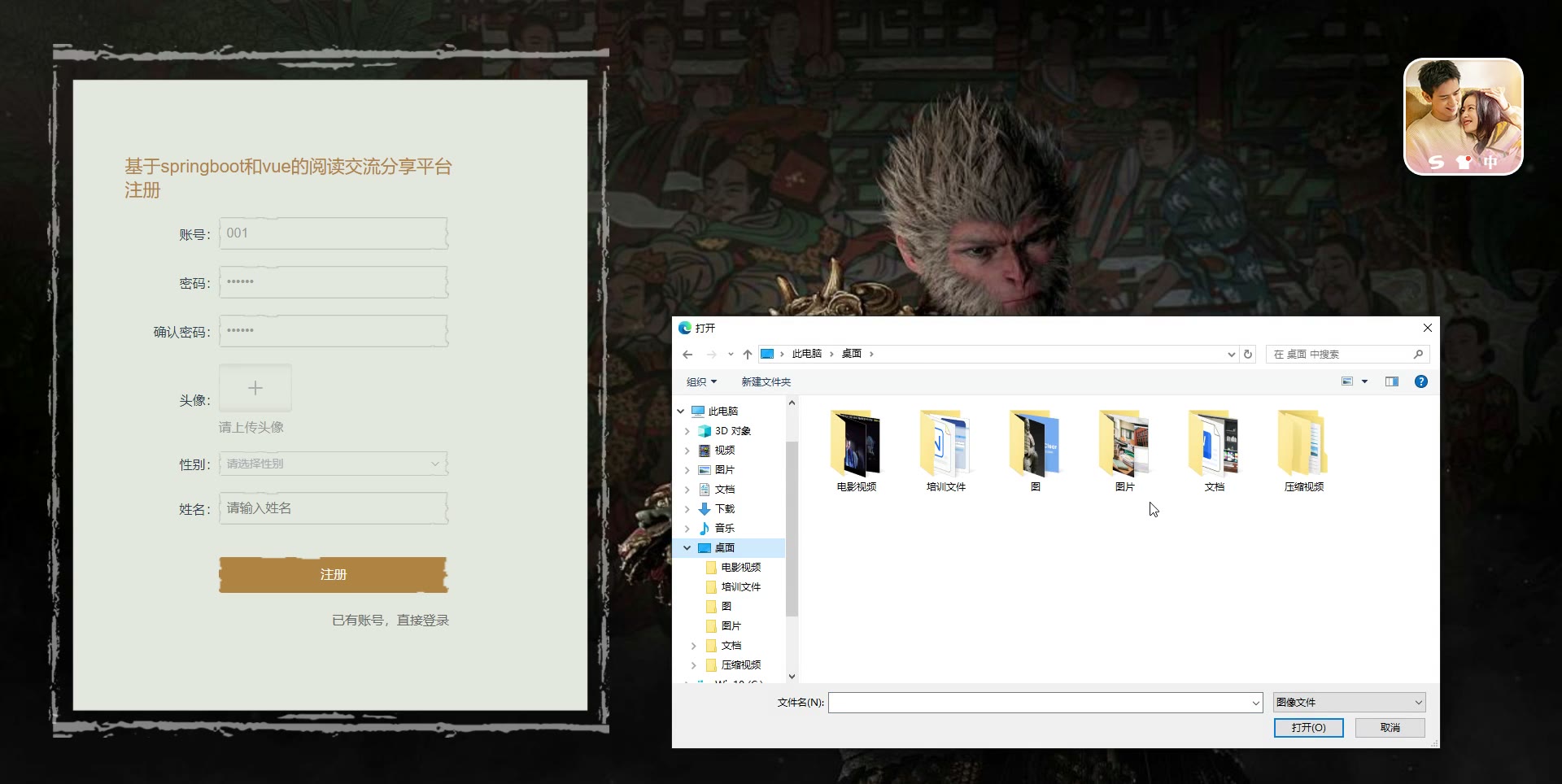Click the 打开(O) button
Image resolution: width=1562 pixels, height=784 pixels.
coord(1308,728)
